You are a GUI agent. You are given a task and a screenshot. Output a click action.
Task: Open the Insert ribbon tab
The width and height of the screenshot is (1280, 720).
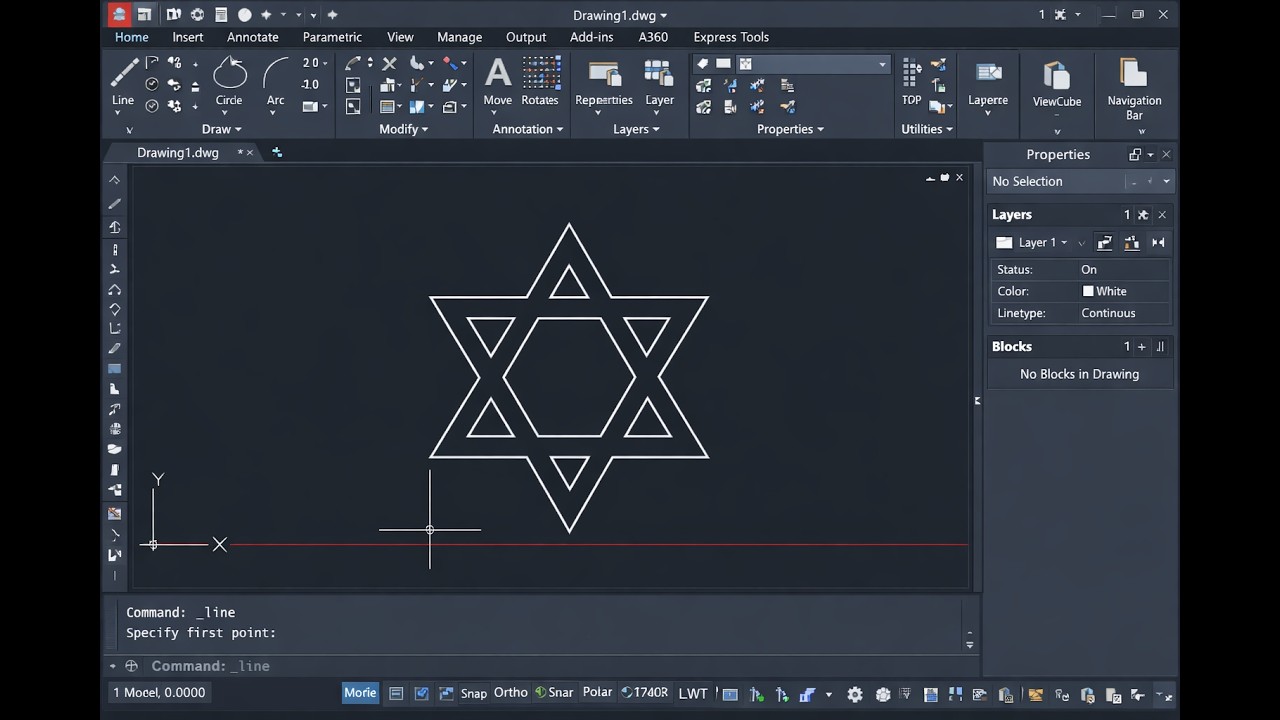[188, 37]
